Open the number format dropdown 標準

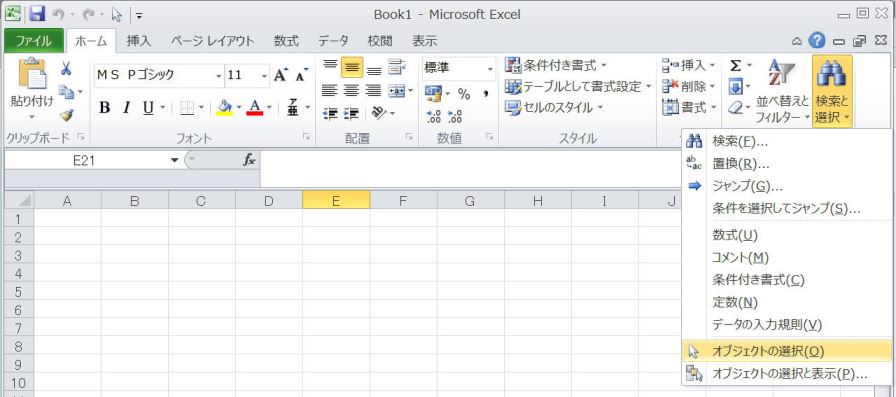click(490, 69)
